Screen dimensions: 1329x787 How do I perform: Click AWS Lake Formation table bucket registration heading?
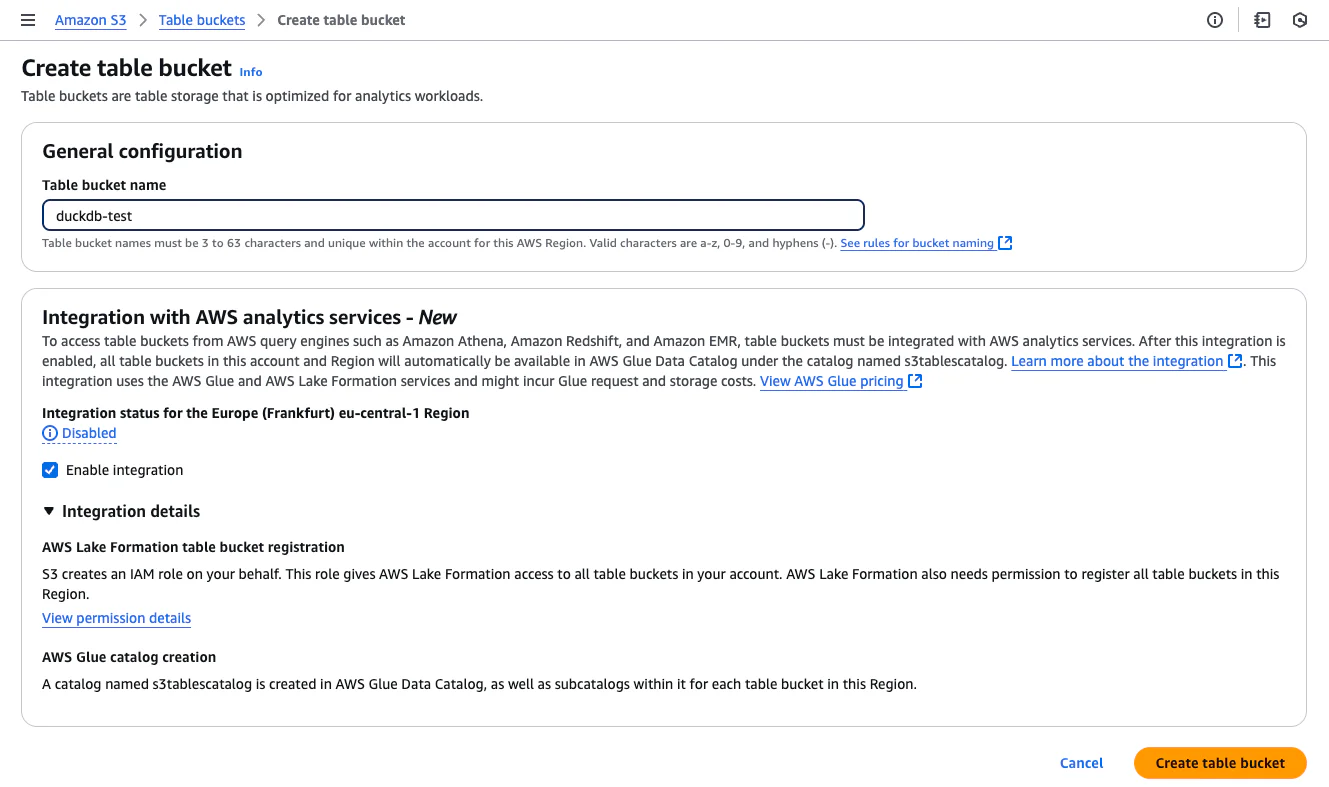[x=193, y=547]
